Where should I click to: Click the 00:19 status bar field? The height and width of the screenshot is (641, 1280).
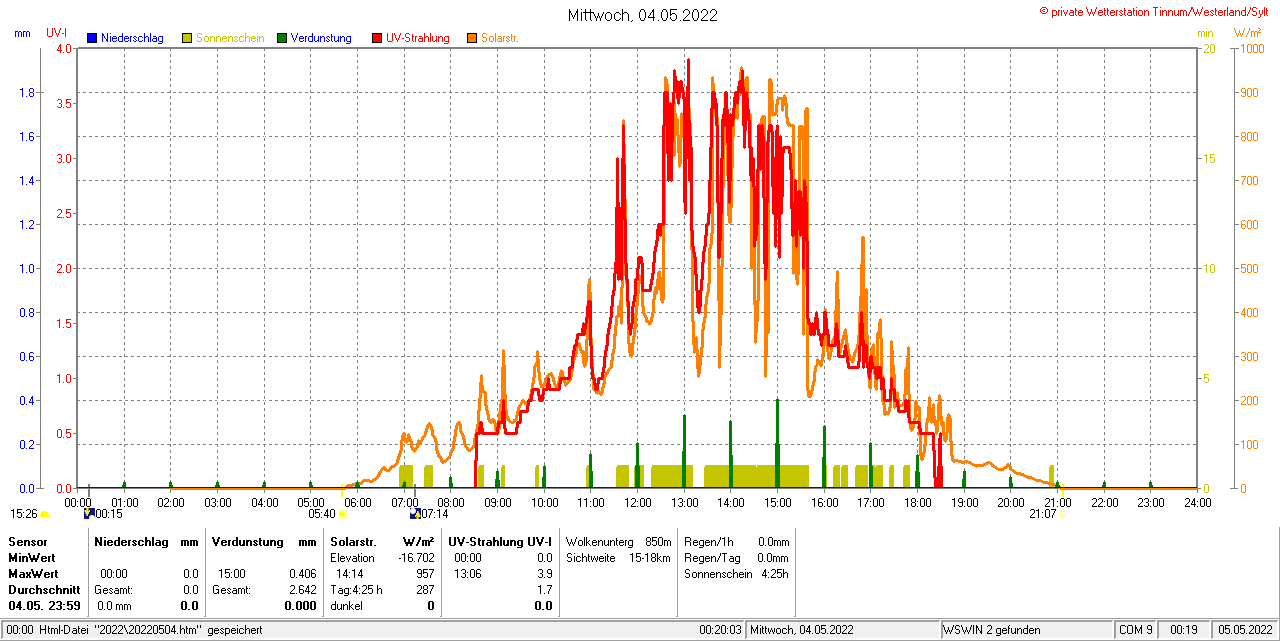pos(1183,630)
